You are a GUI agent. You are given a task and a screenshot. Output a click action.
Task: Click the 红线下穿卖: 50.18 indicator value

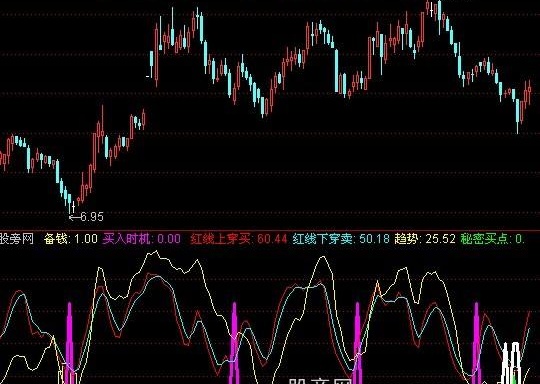tap(341, 239)
